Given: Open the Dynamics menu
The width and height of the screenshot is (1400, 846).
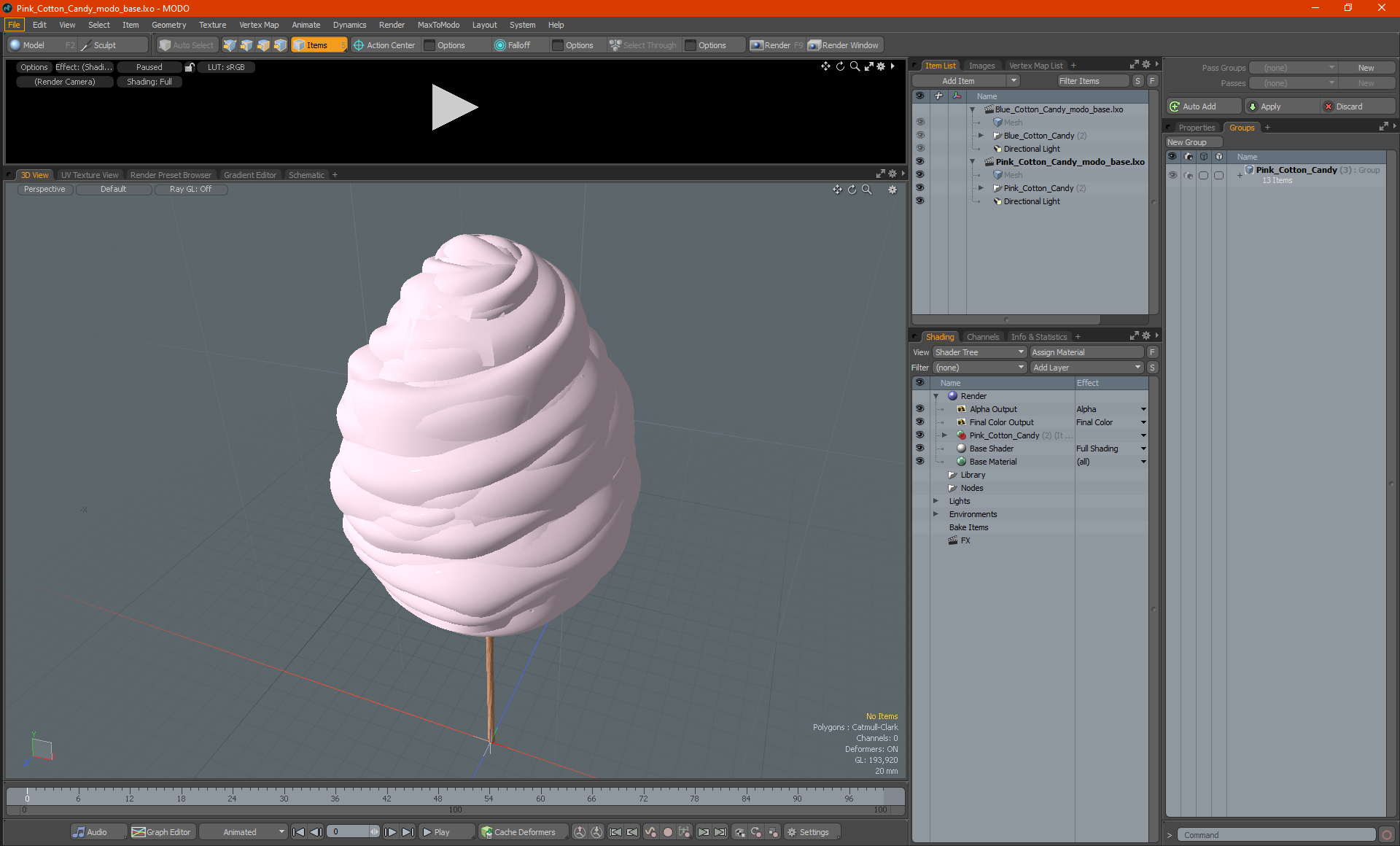Looking at the screenshot, I should pyautogui.click(x=349, y=25).
